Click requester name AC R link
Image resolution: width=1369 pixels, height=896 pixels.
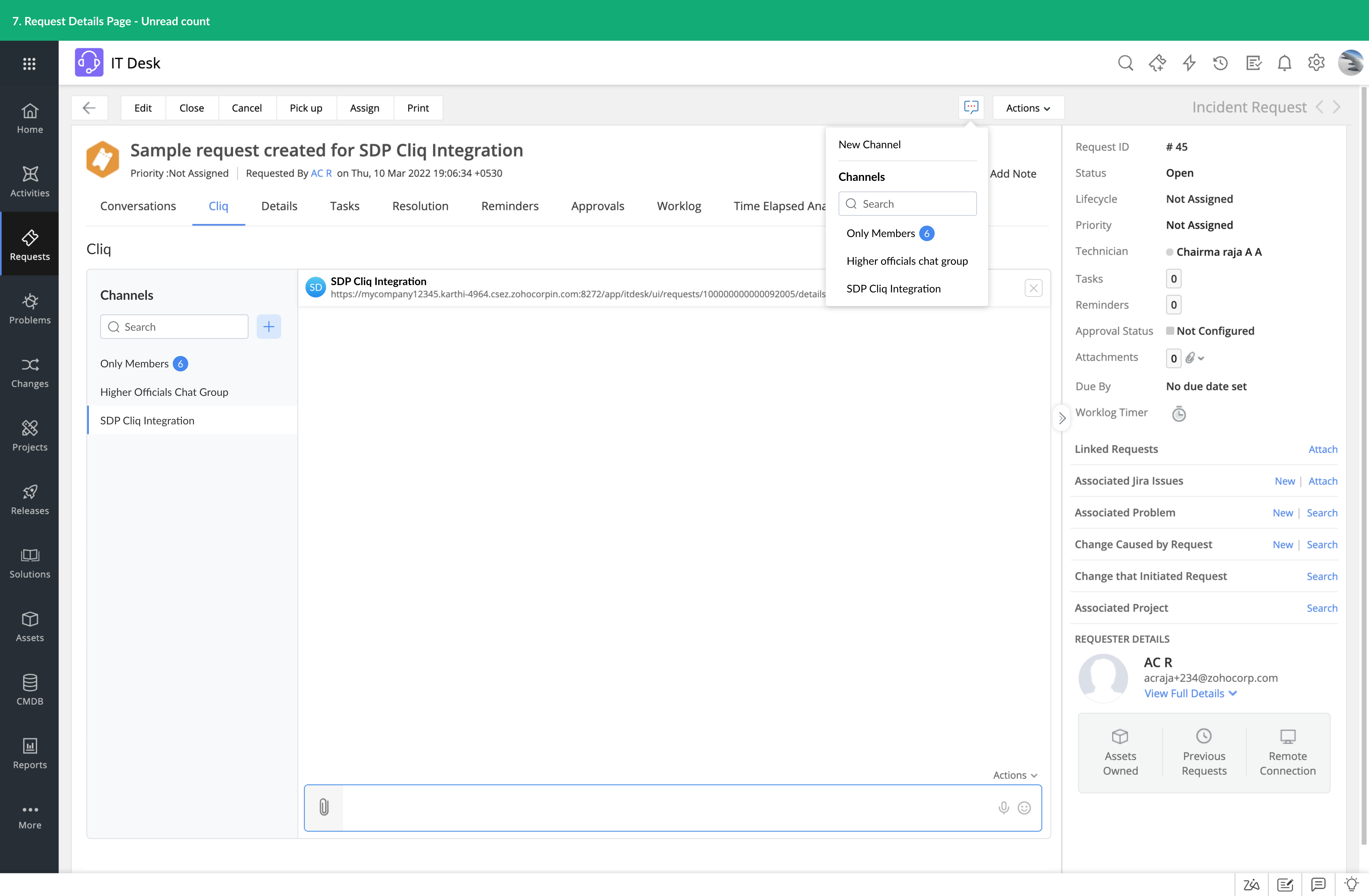tap(321, 173)
